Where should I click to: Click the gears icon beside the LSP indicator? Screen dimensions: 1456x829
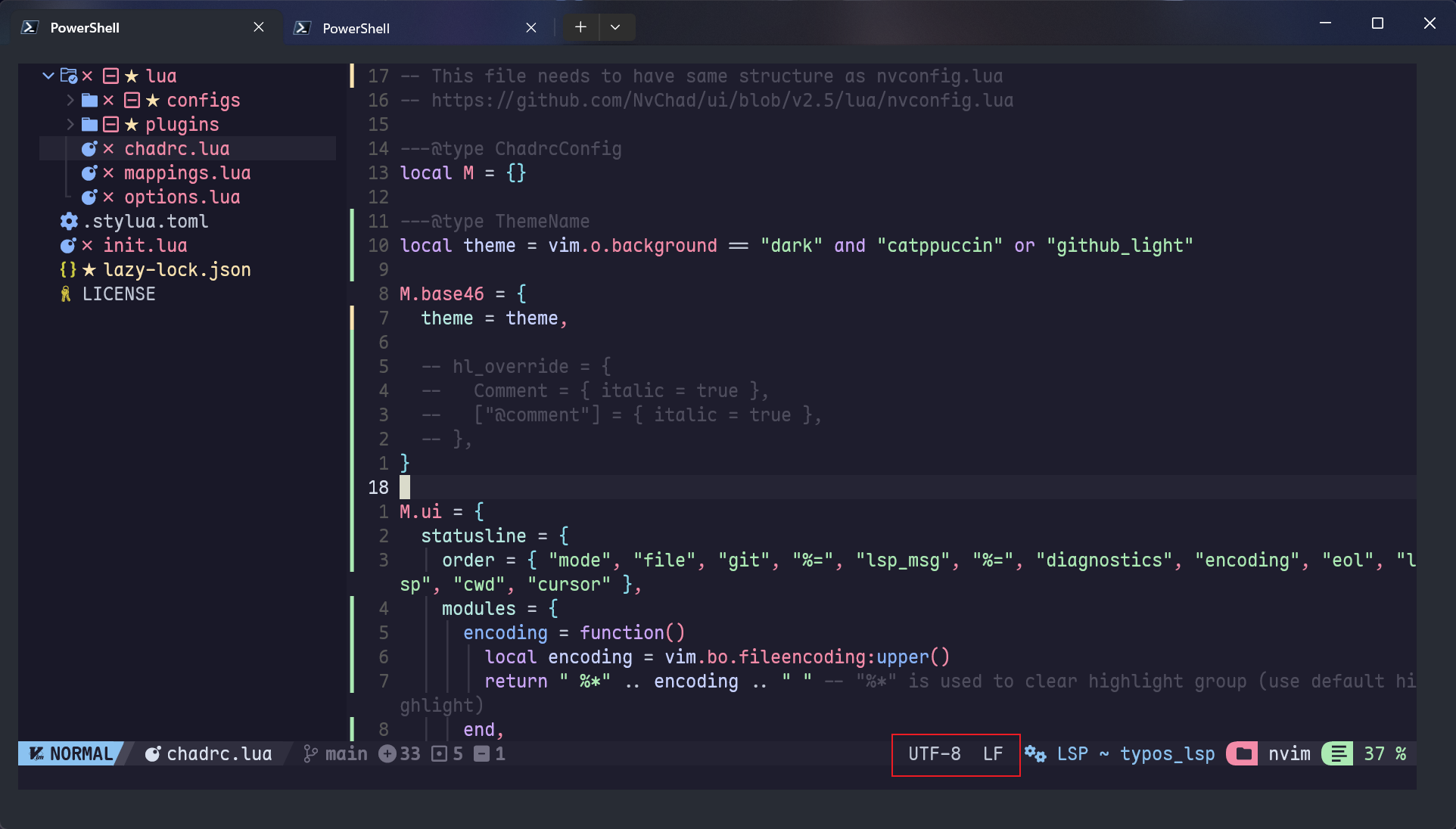pyautogui.click(x=1034, y=754)
